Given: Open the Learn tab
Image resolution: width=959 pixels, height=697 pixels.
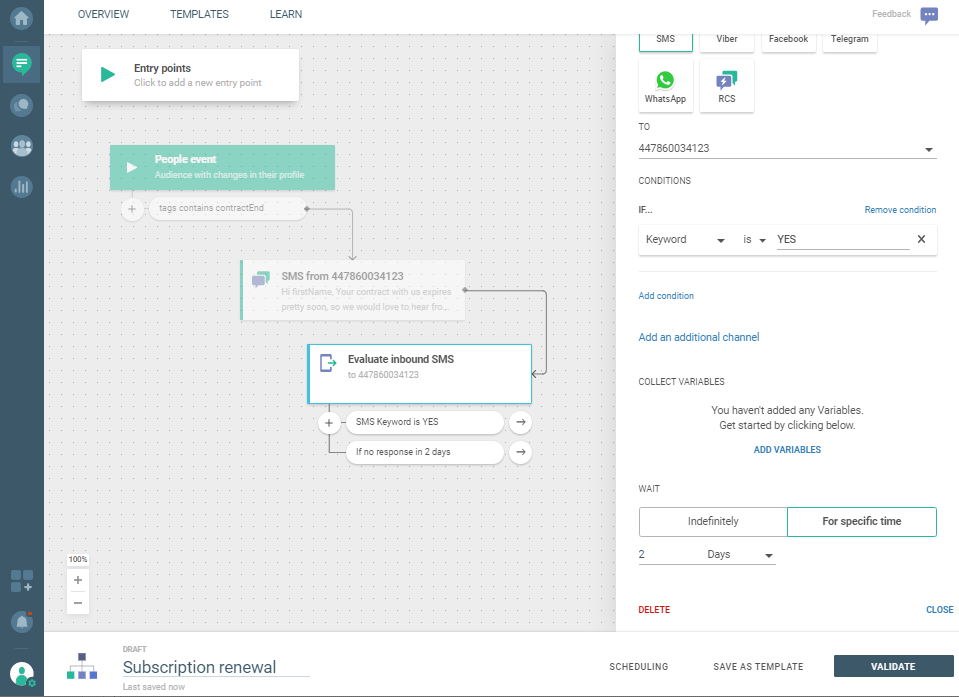Looking at the screenshot, I should point(286,15).
